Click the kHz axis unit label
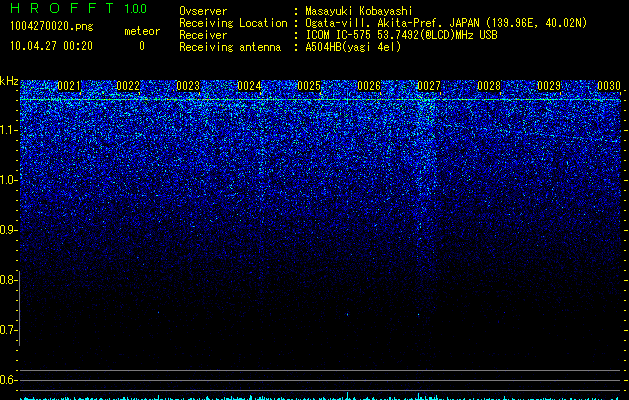Image resolution: width=629 pixels, height=400 pixels. pyautogui.click(x=9, y=81)
